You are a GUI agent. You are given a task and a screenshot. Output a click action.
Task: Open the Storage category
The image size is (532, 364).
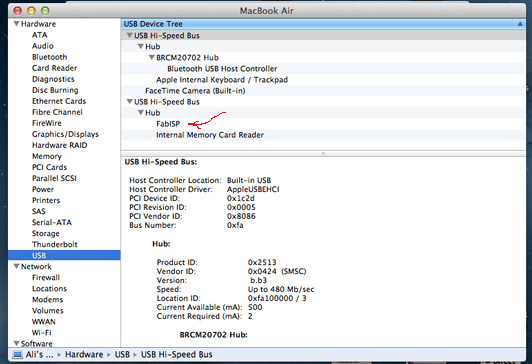coord(45,233)
